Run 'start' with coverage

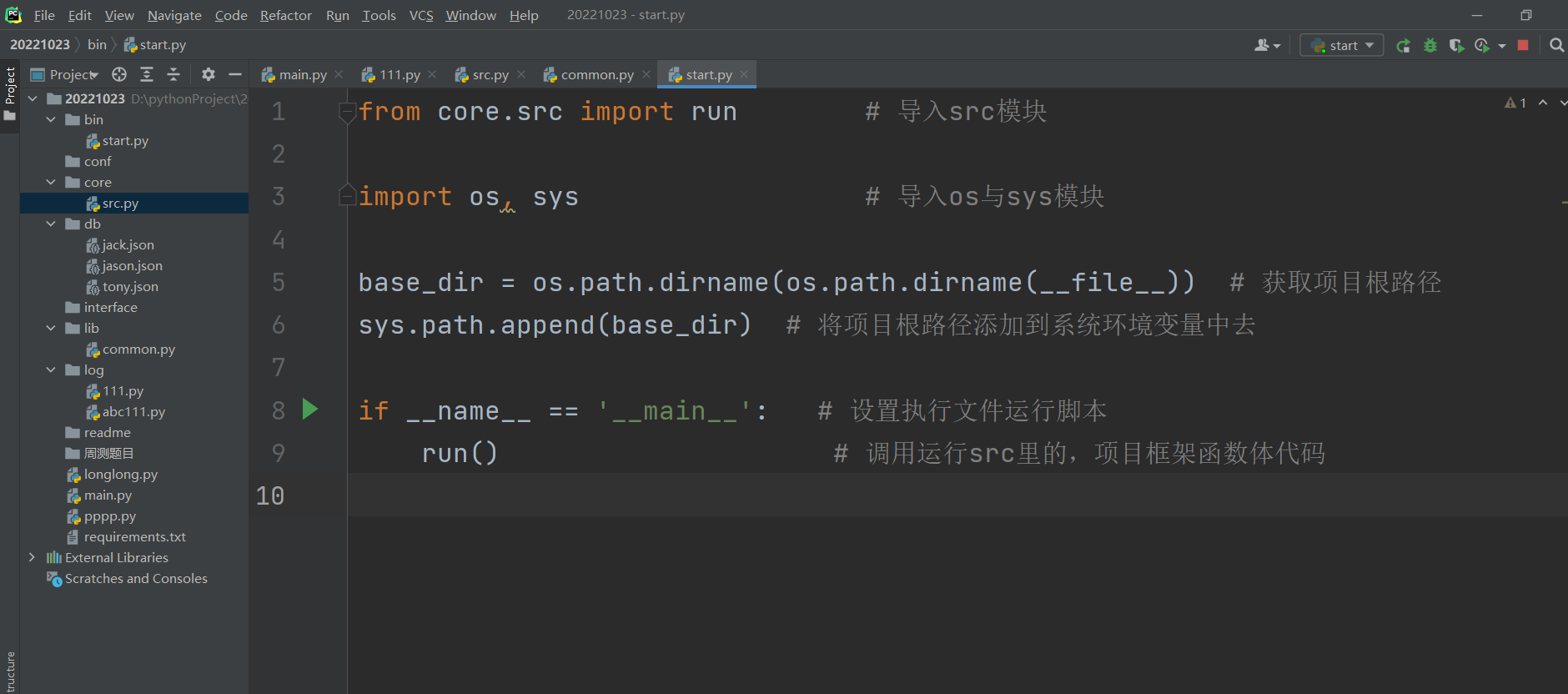pyautogui.click(x=1456, y=46)
